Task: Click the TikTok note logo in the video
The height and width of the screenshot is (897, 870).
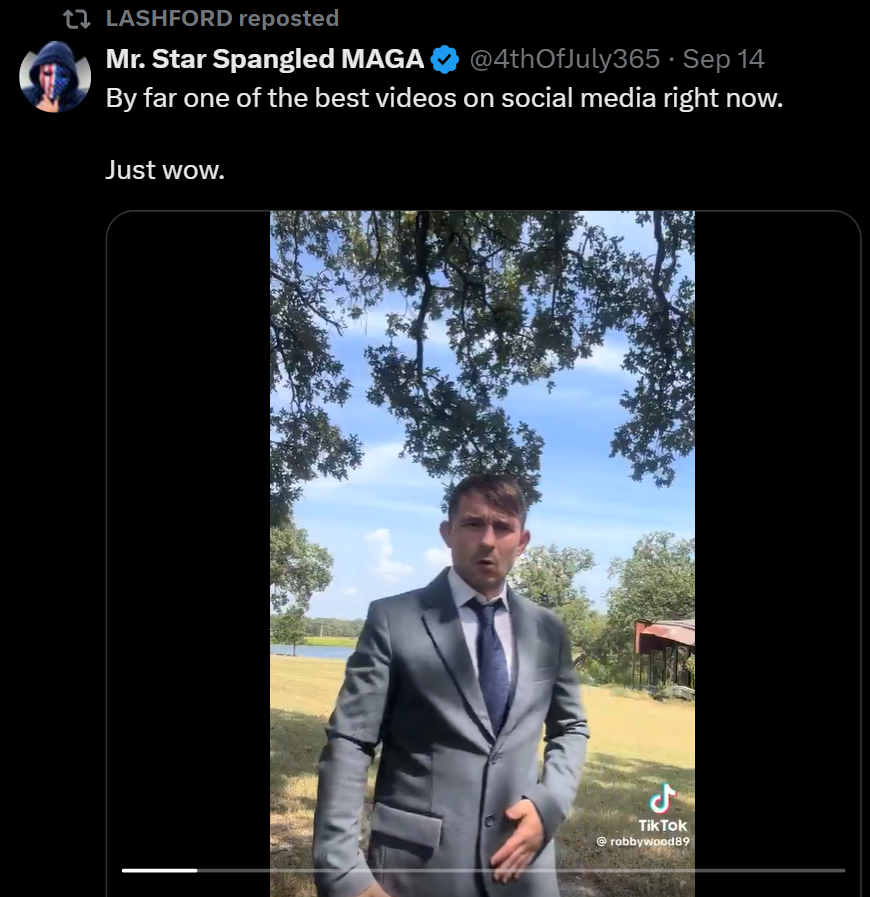Action: (x=662, y=798)
